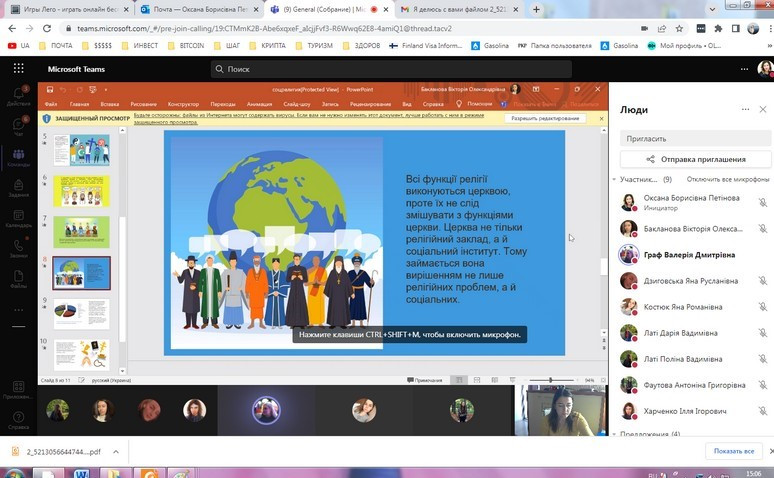Screen dimensions: 774x478
Task: Click the Пригласить invite input field
Action: point(696,138)
